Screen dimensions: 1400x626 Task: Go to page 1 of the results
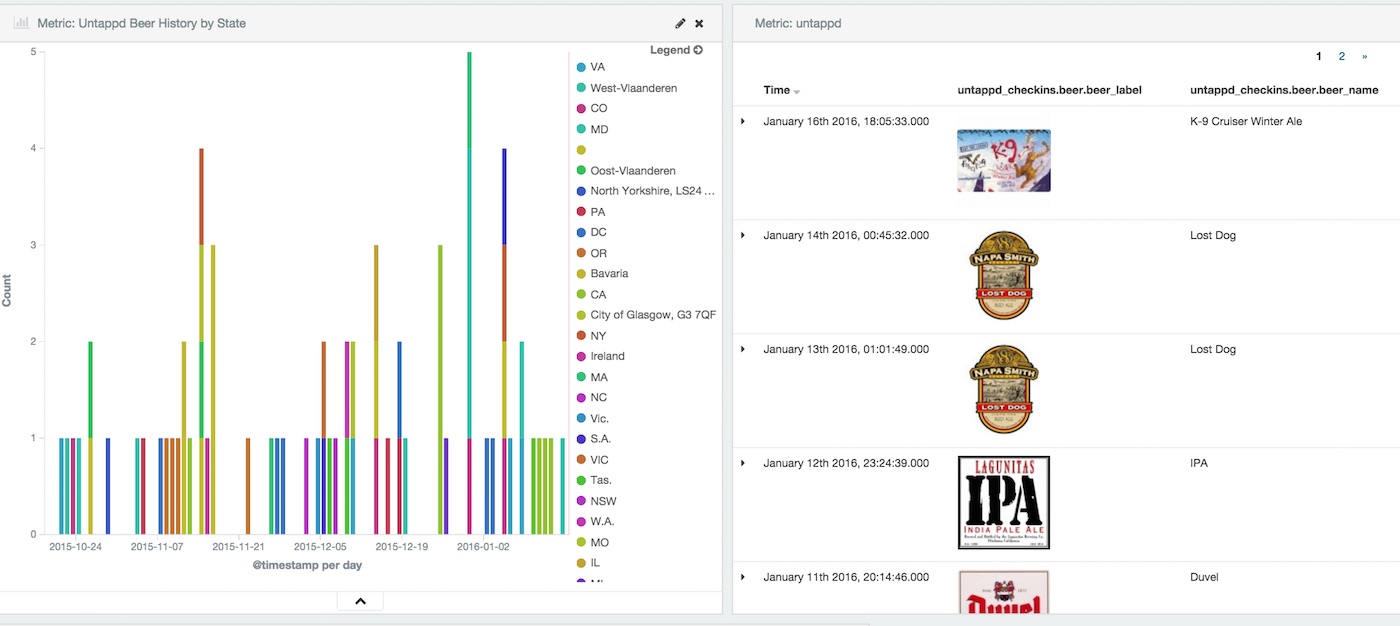[1320, 57]
